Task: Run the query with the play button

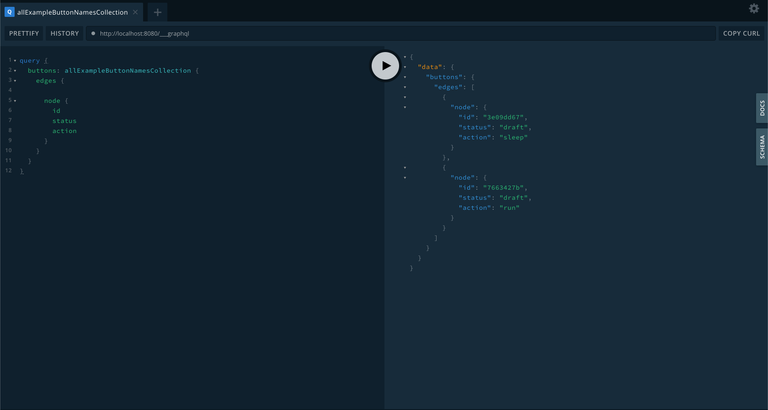Action: tap(385, 66)
